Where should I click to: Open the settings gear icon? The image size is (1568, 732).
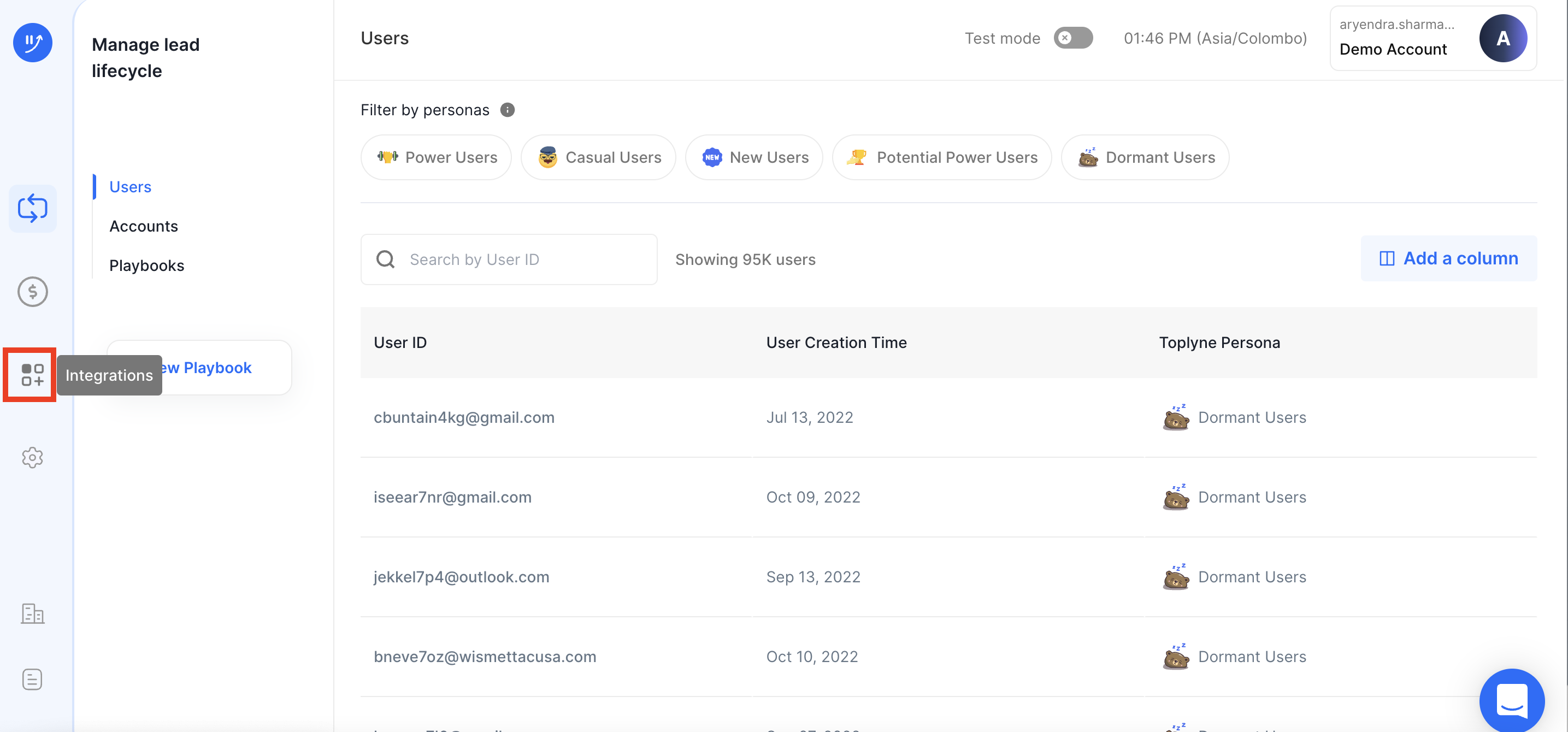click(32, 458)
